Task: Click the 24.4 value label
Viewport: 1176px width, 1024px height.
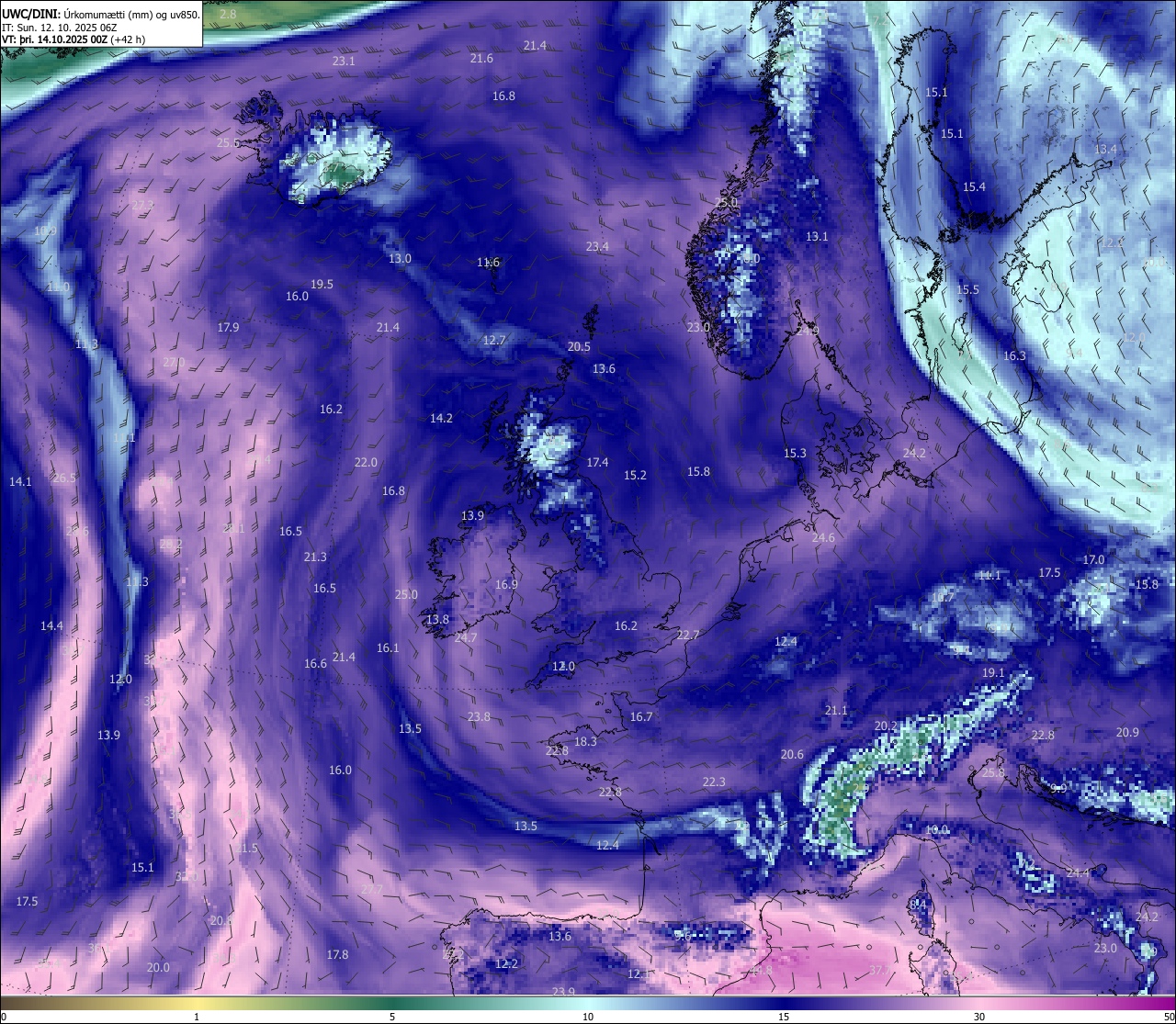Action: 1078,872
